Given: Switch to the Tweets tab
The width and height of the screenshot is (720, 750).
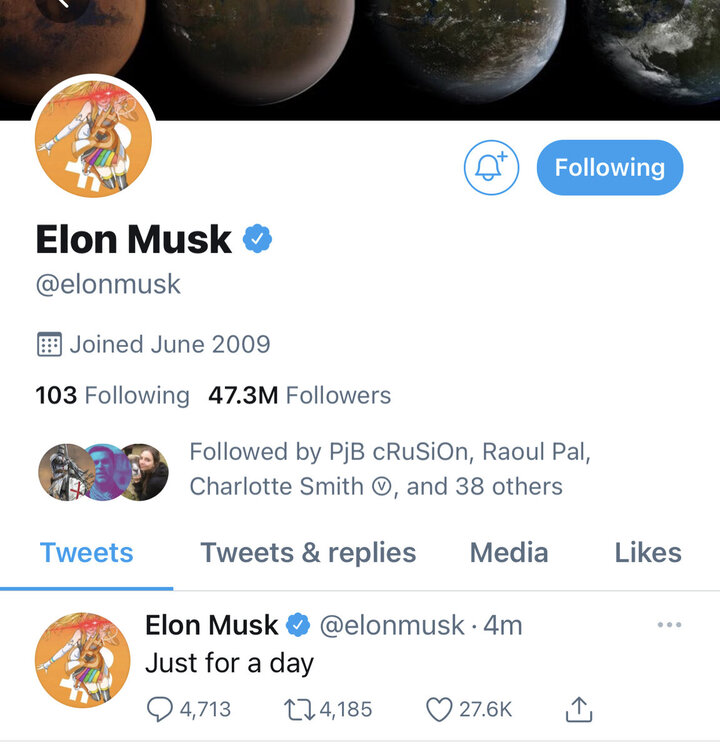Looking at the screenshot, I should (x=86, y=553).
